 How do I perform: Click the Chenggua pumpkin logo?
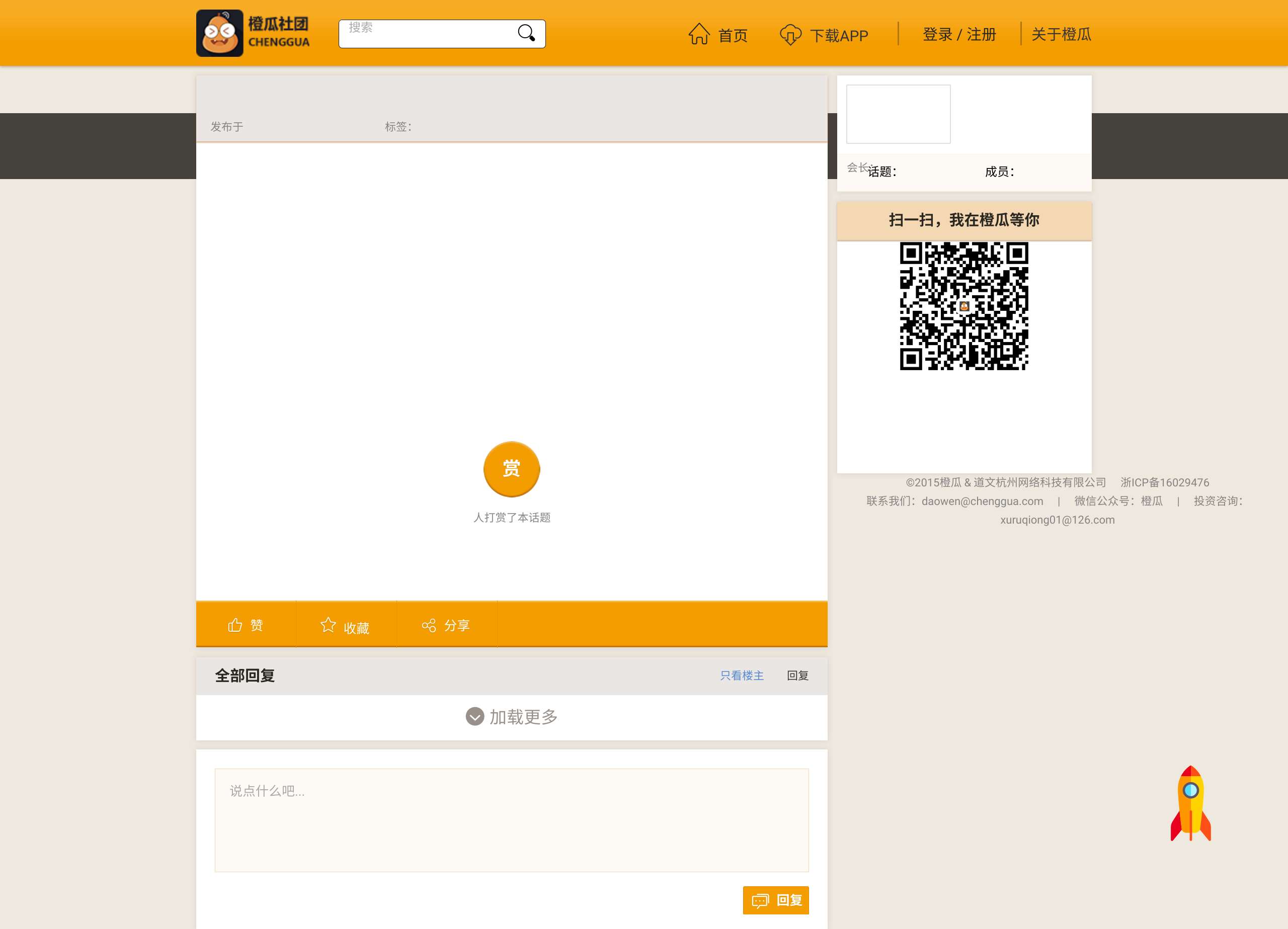pos(220,33)
